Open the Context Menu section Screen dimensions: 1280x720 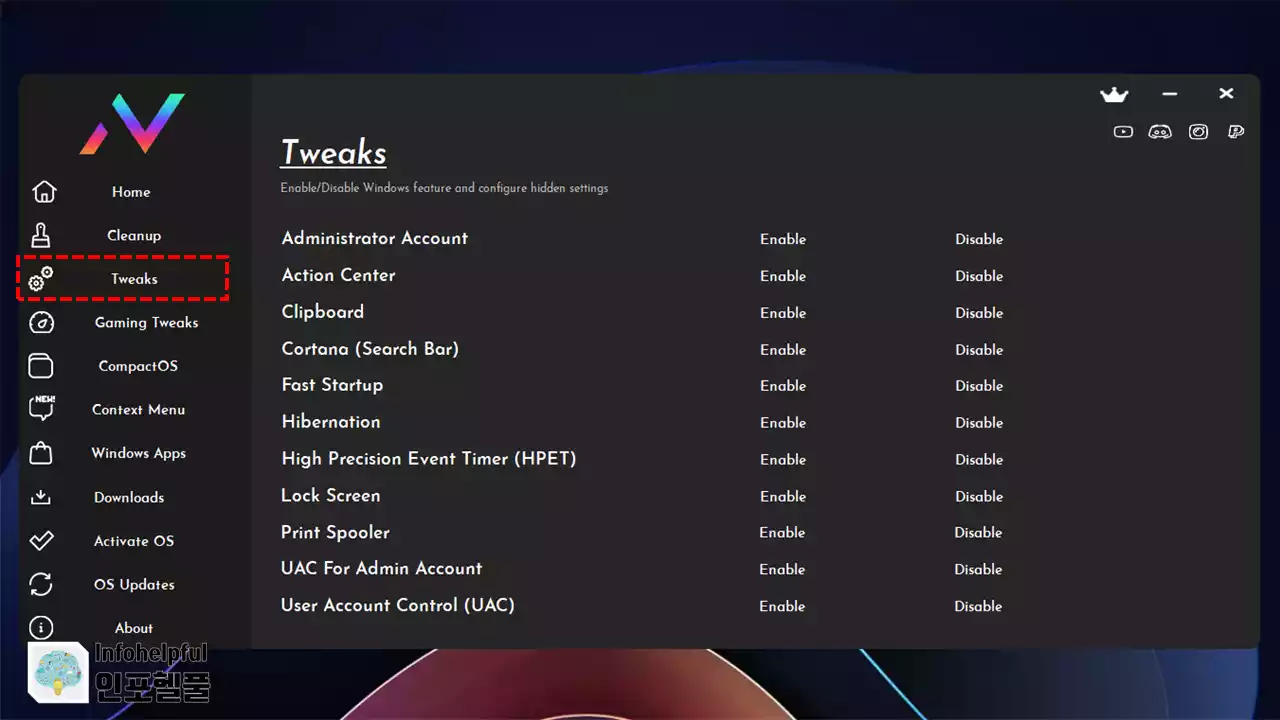138,409
